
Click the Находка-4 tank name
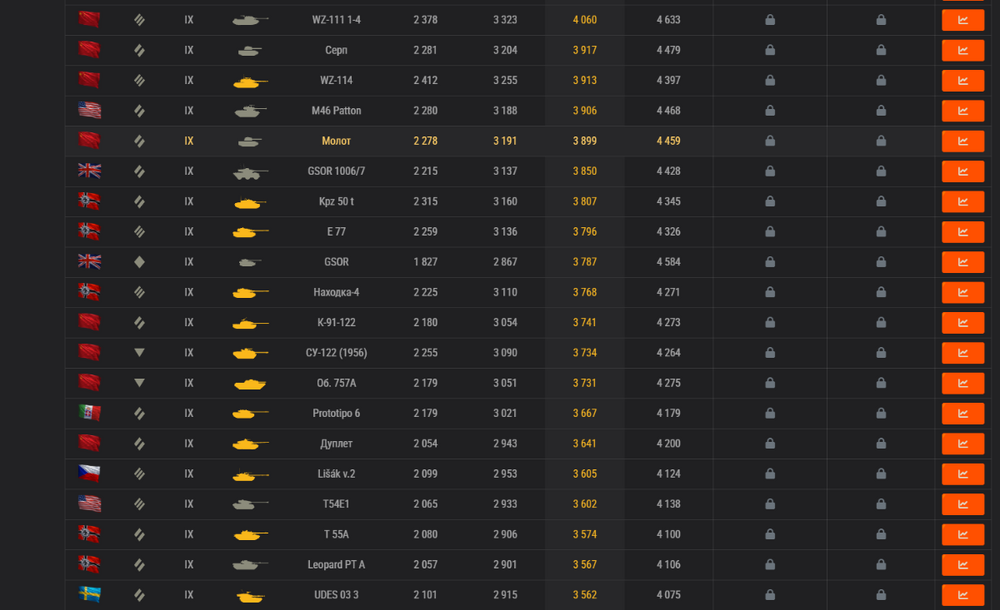click(336, 293)
